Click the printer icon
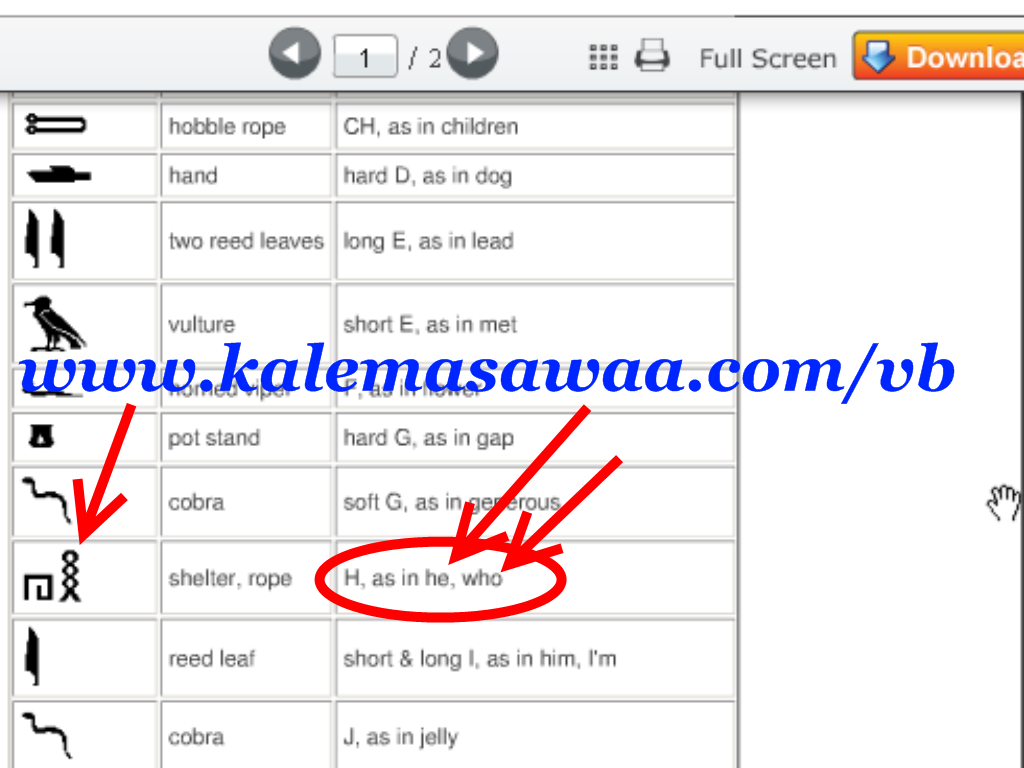Screen dimensions: 1024x768 [652, 56]
